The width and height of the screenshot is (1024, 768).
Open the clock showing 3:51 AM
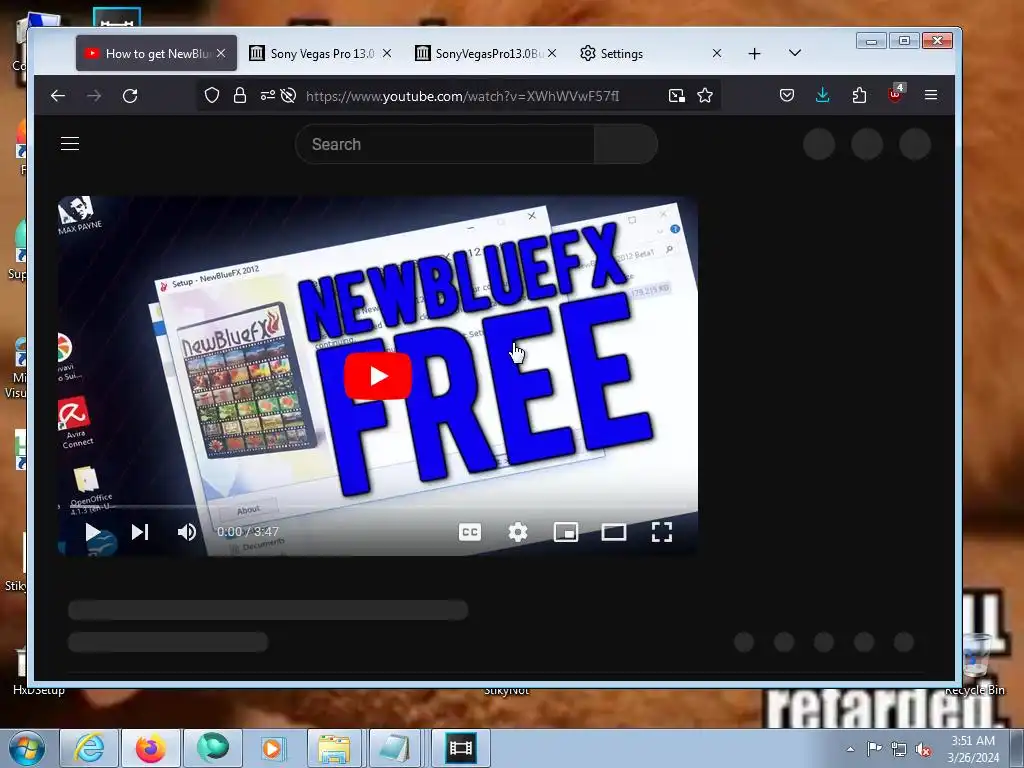tap(973, 749)
